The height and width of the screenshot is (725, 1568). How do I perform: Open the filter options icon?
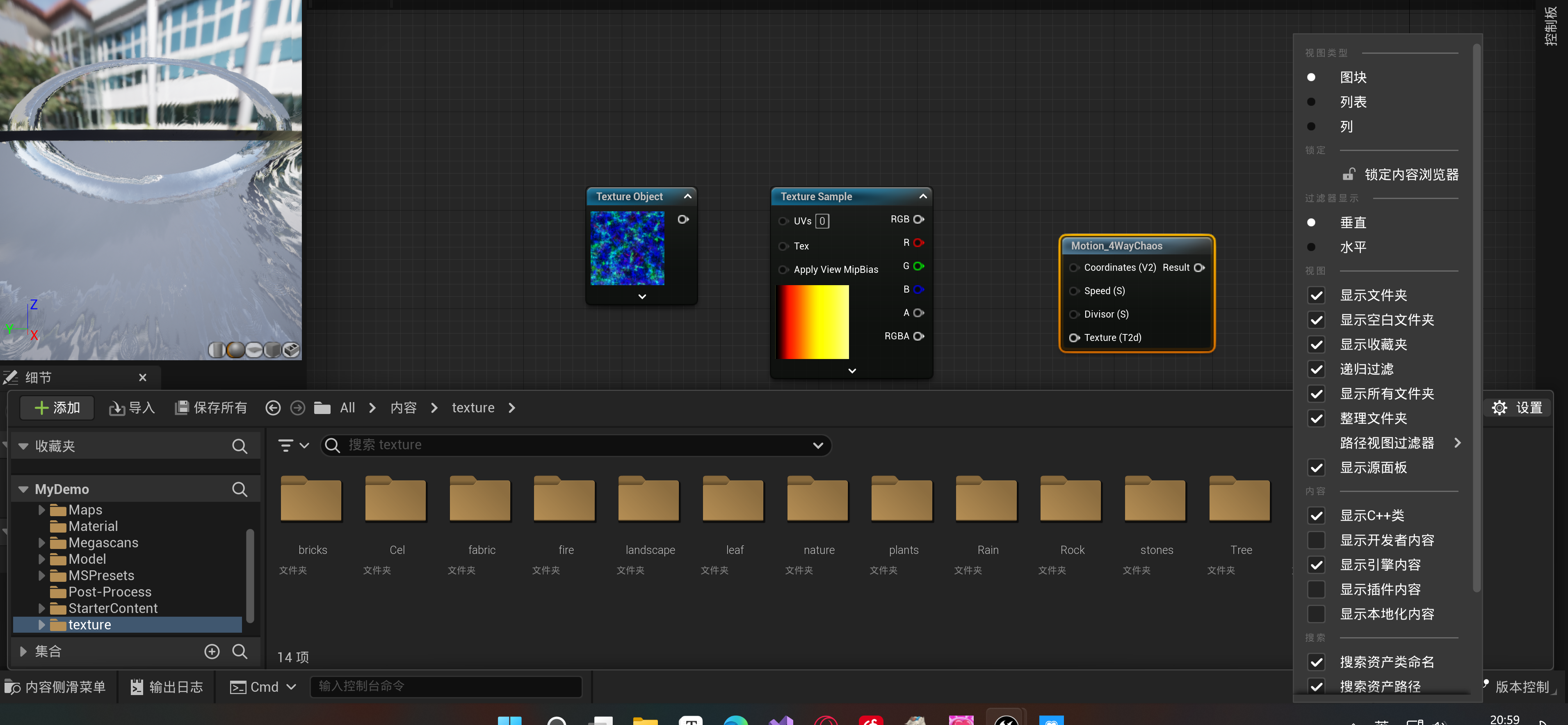pos(293,445)
